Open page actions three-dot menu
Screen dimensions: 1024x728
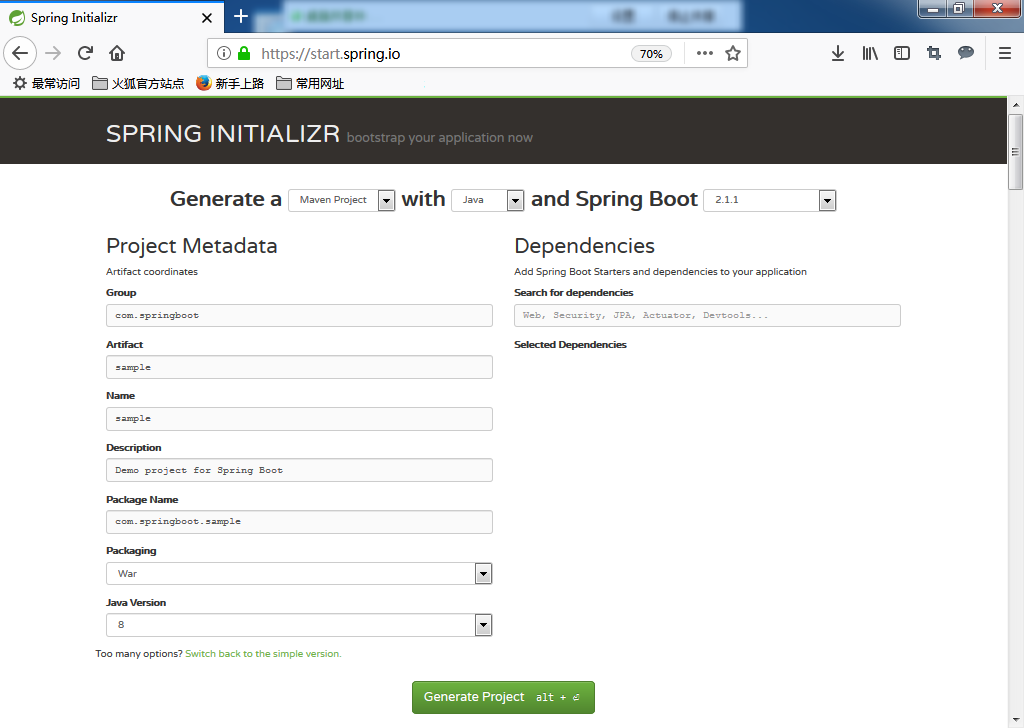coord(705,54)
